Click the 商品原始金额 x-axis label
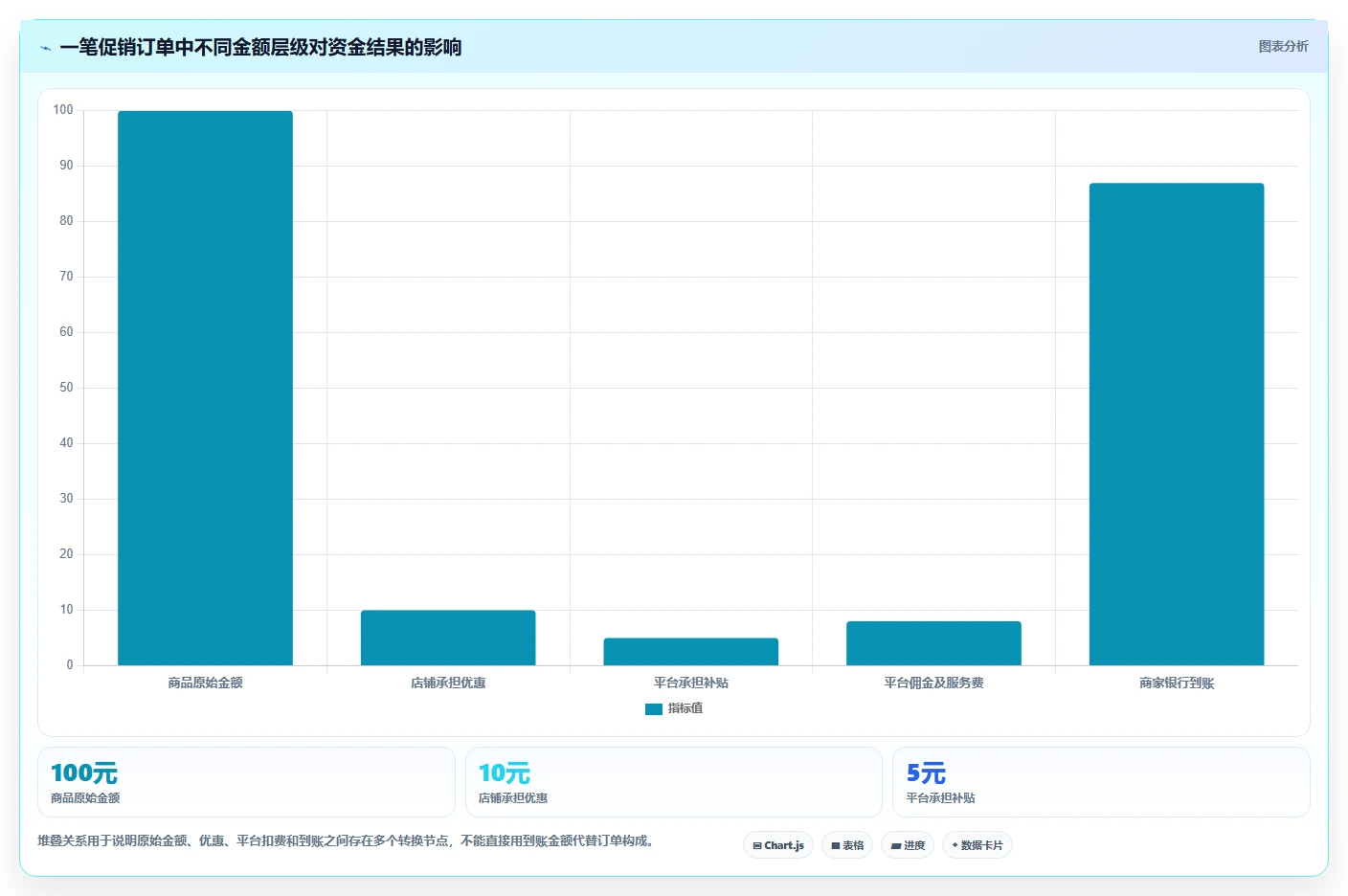1348x896 pixels. tap(205, 683)
